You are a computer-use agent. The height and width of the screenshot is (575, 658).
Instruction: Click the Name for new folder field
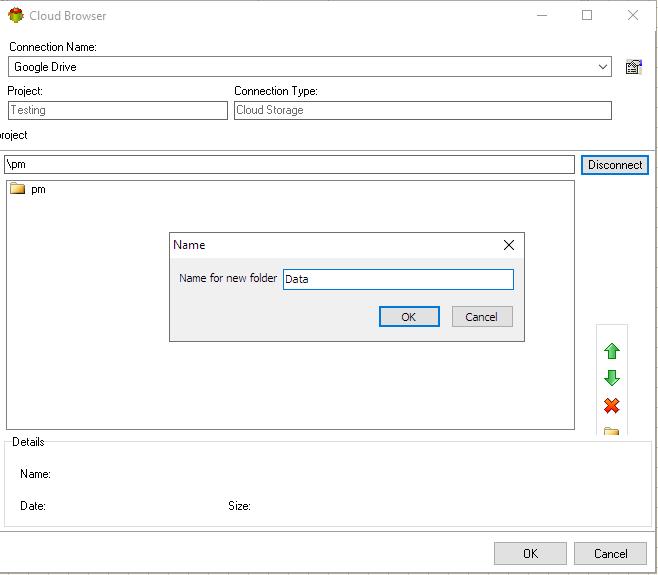pyautogui.click(x=398, y=279)
